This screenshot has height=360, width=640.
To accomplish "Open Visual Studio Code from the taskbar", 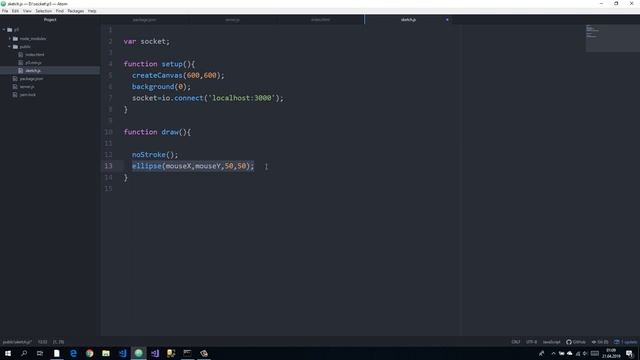I will 122,353.
